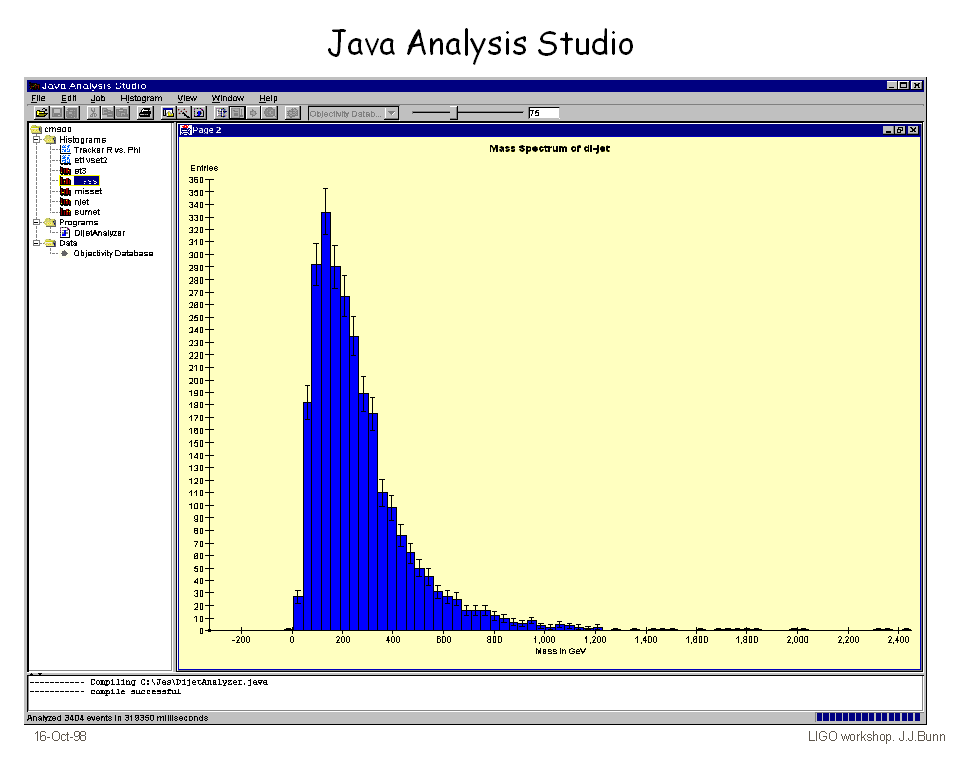
Task: Click the scissors Cut icon in toolbar
Action: [x=93, y=113]
